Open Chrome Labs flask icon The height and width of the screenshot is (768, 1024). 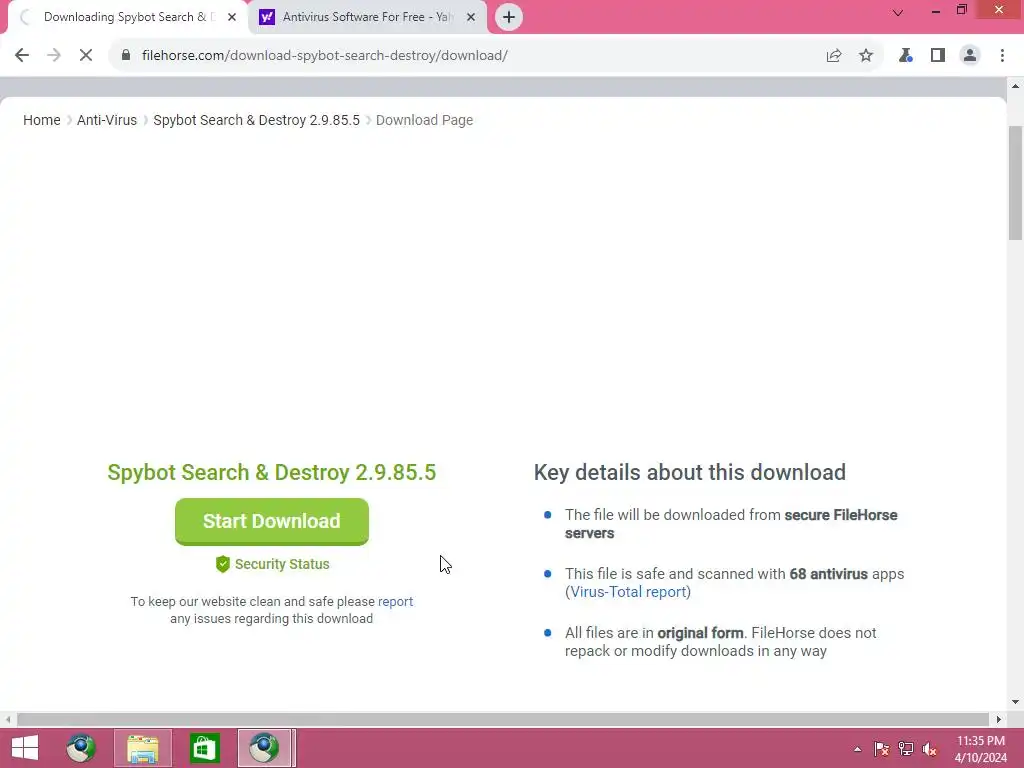click(905, 56)
